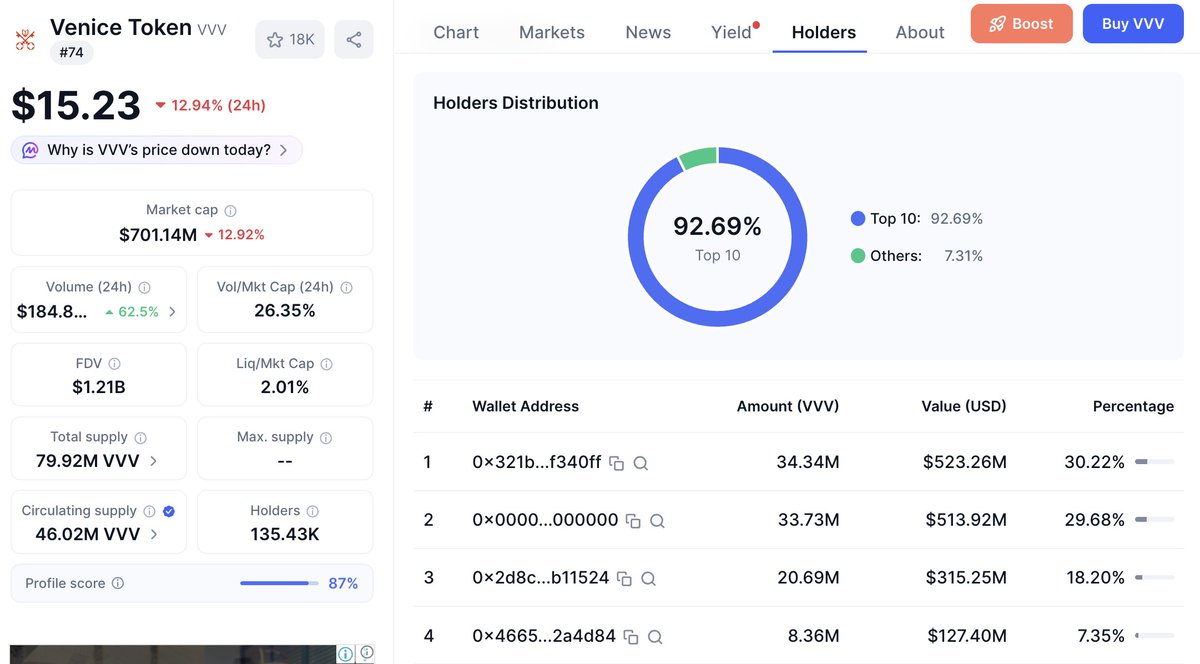Open Vol/Mkt Cap (24h) info icon
1200x664 pixels.
pos(347,287)
